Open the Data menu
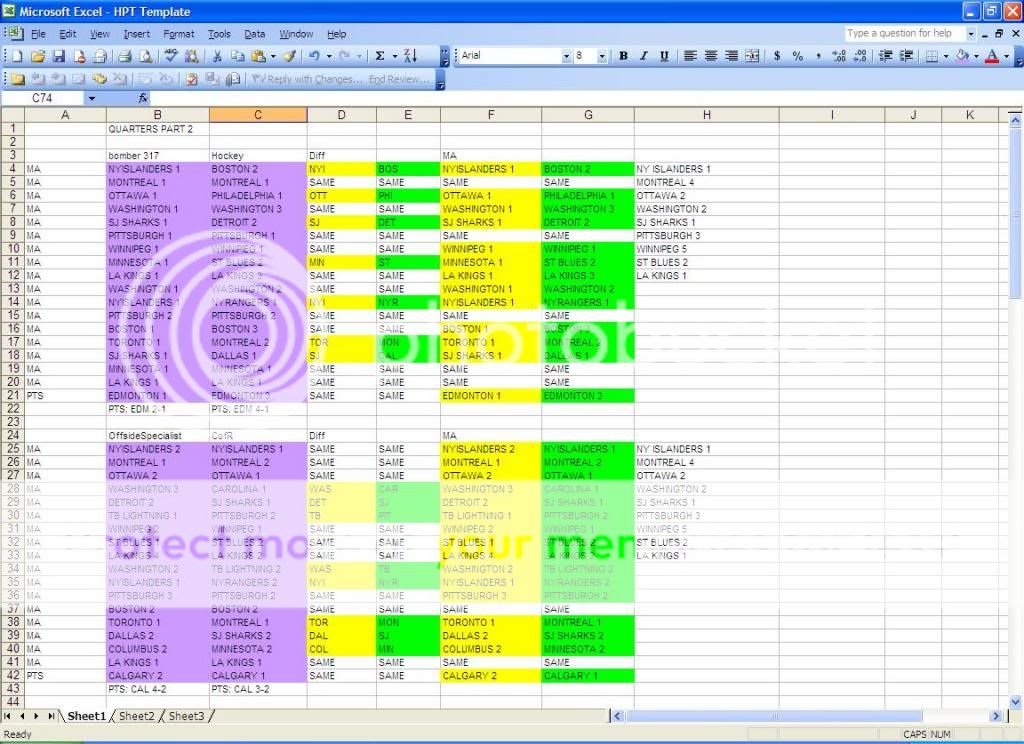This screenshot has width=1024, height=744. click(254, 34)
